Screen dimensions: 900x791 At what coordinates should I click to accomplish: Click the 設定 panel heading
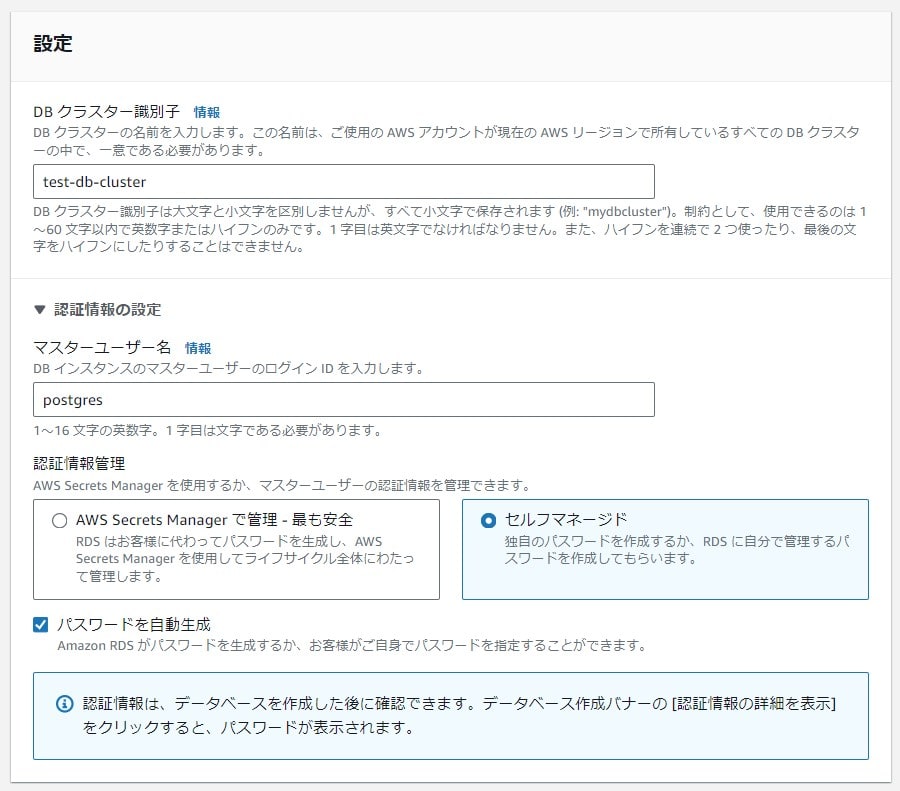[x=53, y=44]
